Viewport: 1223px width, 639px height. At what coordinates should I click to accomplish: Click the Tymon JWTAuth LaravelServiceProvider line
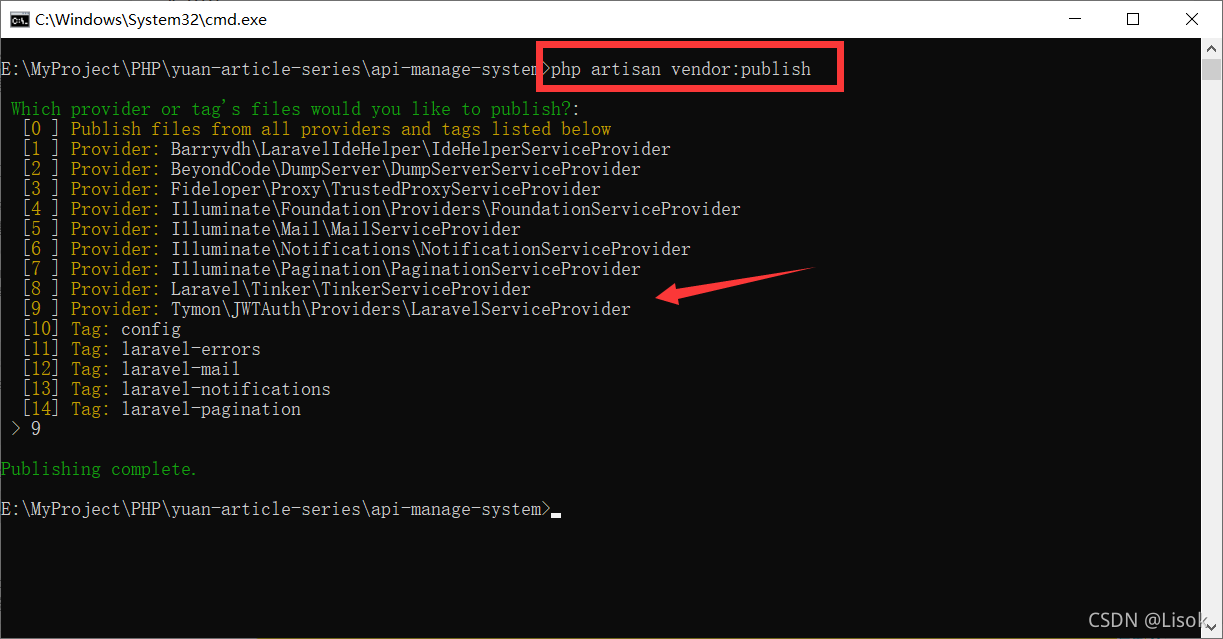click(x=326, y=309)
